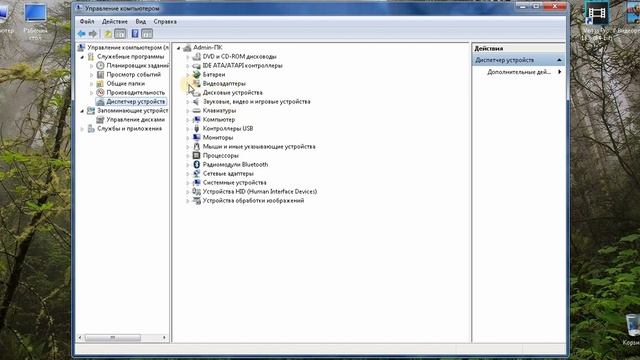
Task: Click the Up one level folder icon
Action: tap(108, 34)
